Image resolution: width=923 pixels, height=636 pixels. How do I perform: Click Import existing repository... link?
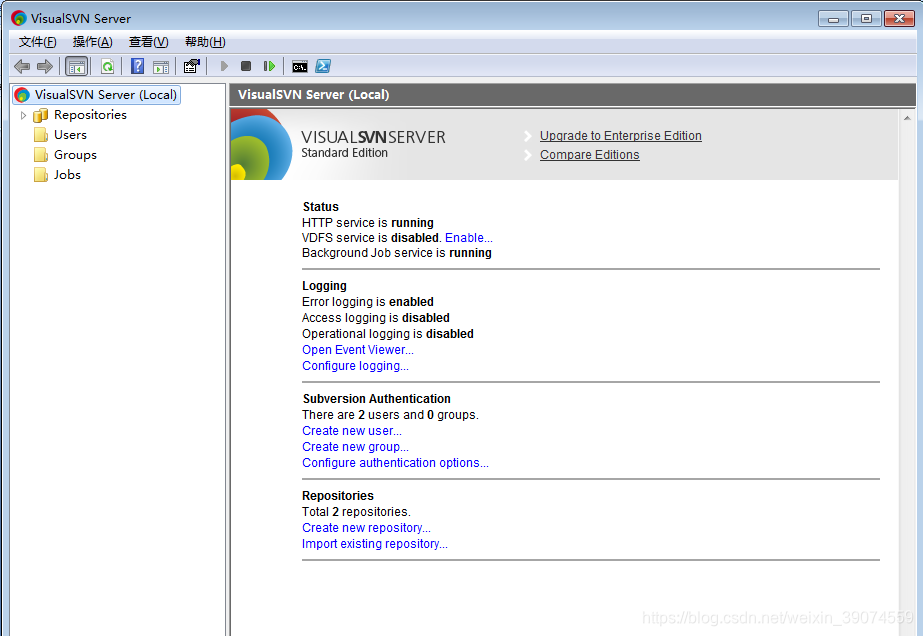(374, 544)
